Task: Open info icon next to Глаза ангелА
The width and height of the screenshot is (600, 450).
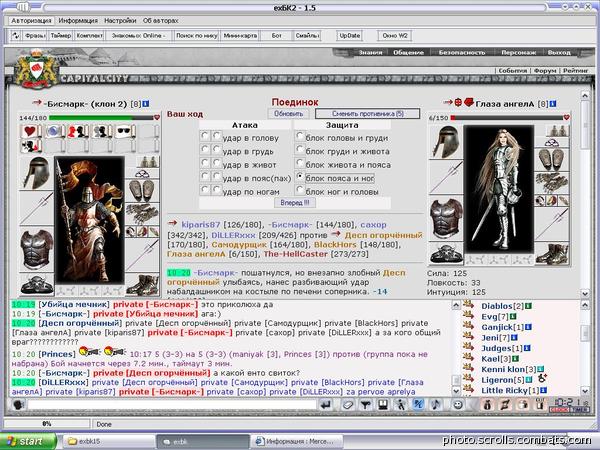Action: (x=553, y=103)
